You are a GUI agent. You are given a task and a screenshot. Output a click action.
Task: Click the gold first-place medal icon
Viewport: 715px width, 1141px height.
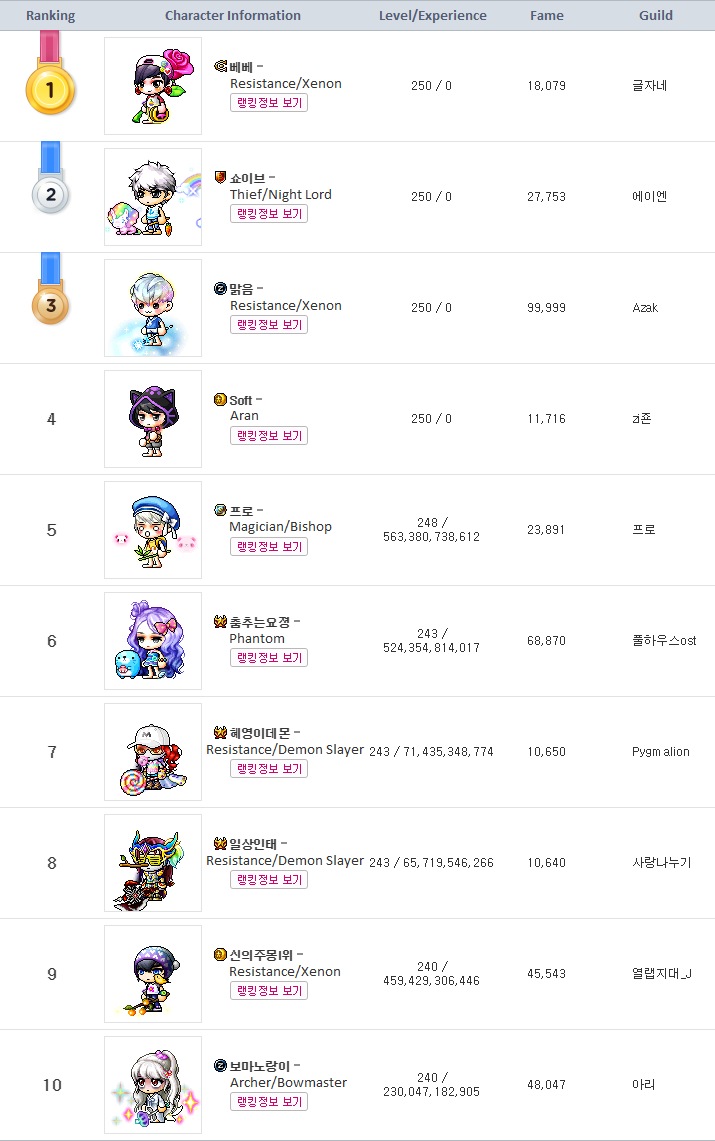pyautogui.click(x=50, y=90)
